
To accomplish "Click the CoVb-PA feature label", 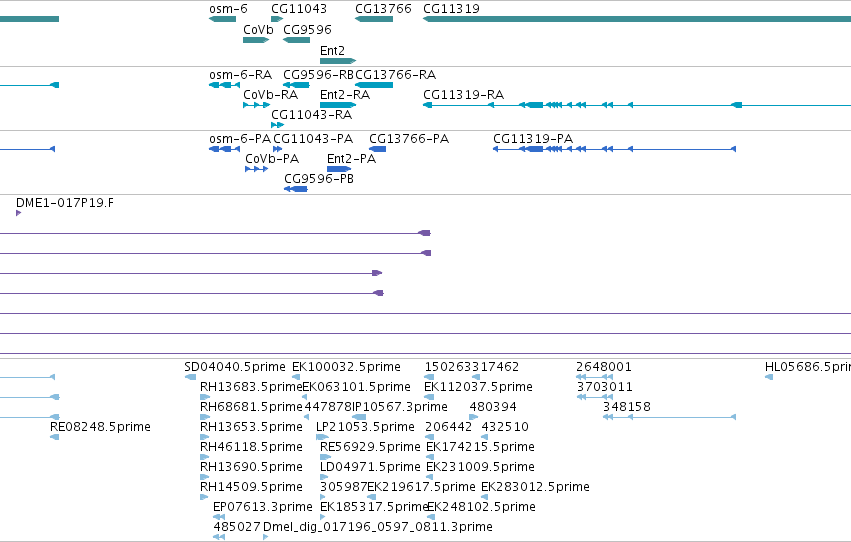I will click(272, 159).
